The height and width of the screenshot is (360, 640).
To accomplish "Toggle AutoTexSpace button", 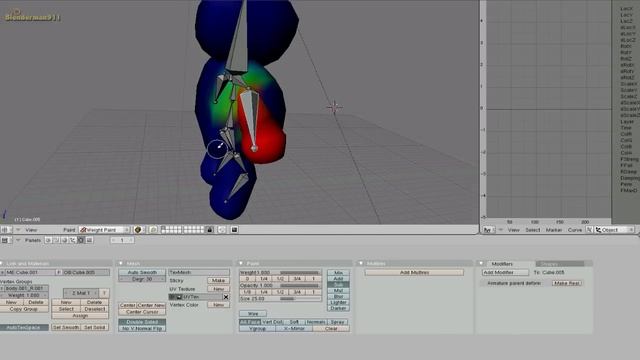I will tap(24, 327).
